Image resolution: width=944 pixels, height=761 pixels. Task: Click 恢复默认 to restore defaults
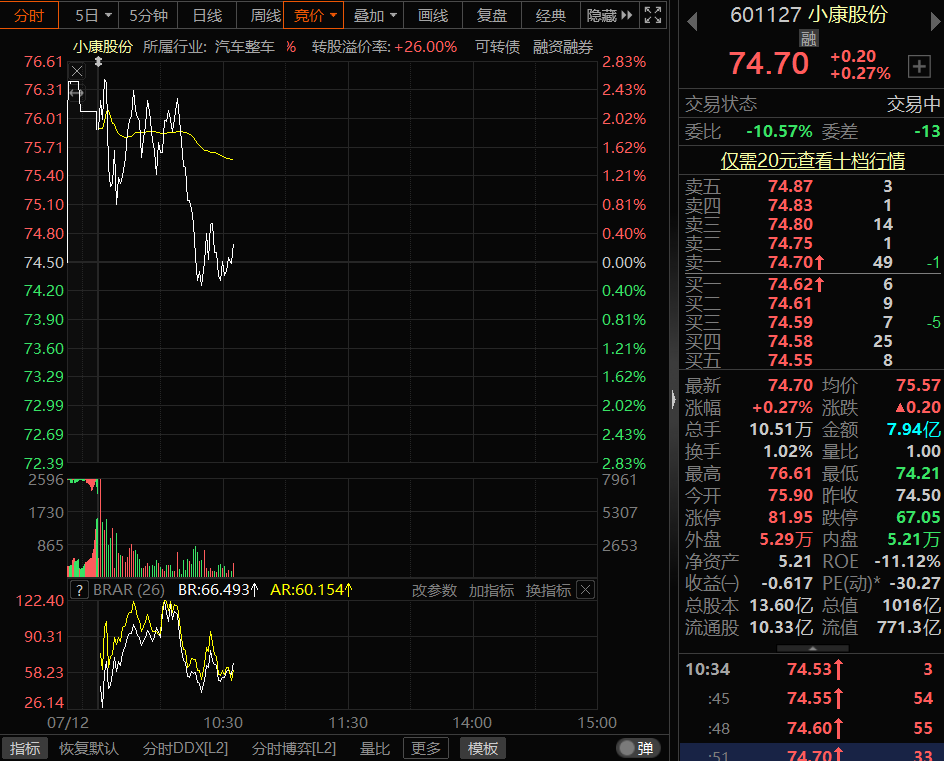point(88,748)
